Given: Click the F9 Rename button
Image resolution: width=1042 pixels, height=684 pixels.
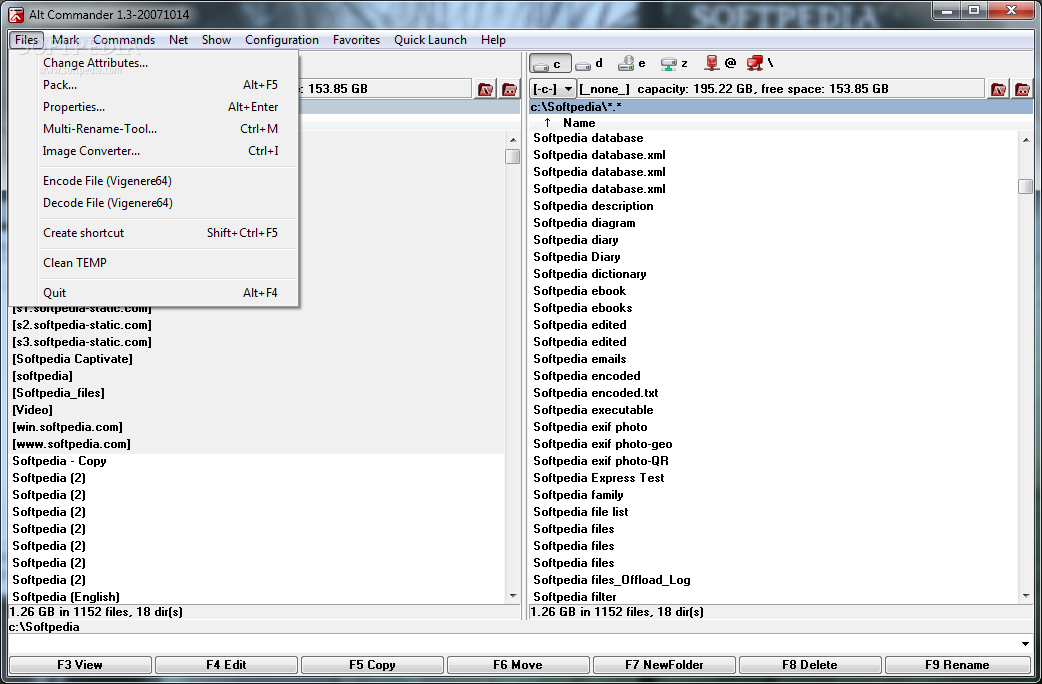Looking at the screenshot, I should (x=957, y=665).
